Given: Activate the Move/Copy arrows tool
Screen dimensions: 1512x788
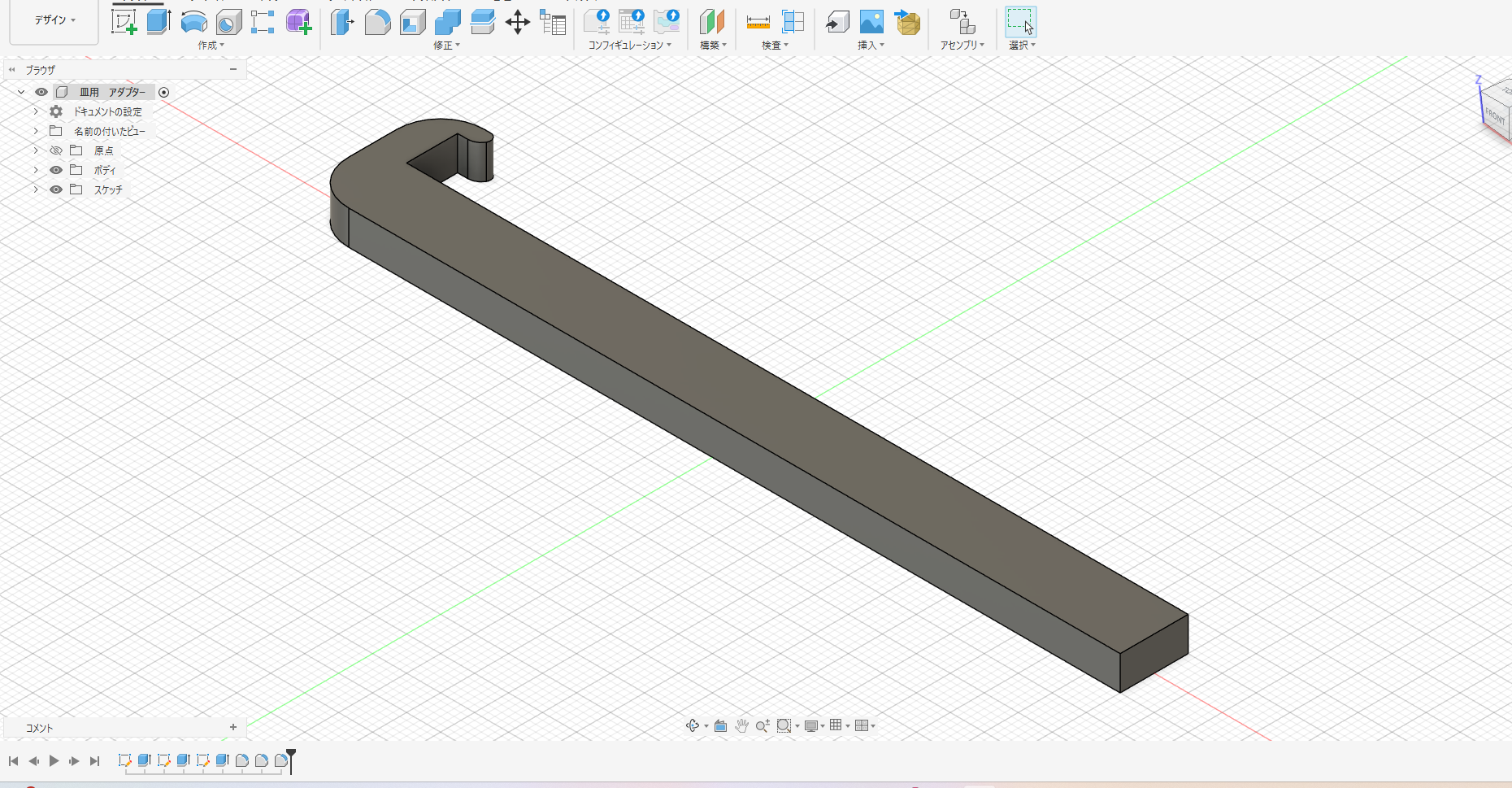Looking at the screenshot, I should pyautogui.click(x=517, y=22).
